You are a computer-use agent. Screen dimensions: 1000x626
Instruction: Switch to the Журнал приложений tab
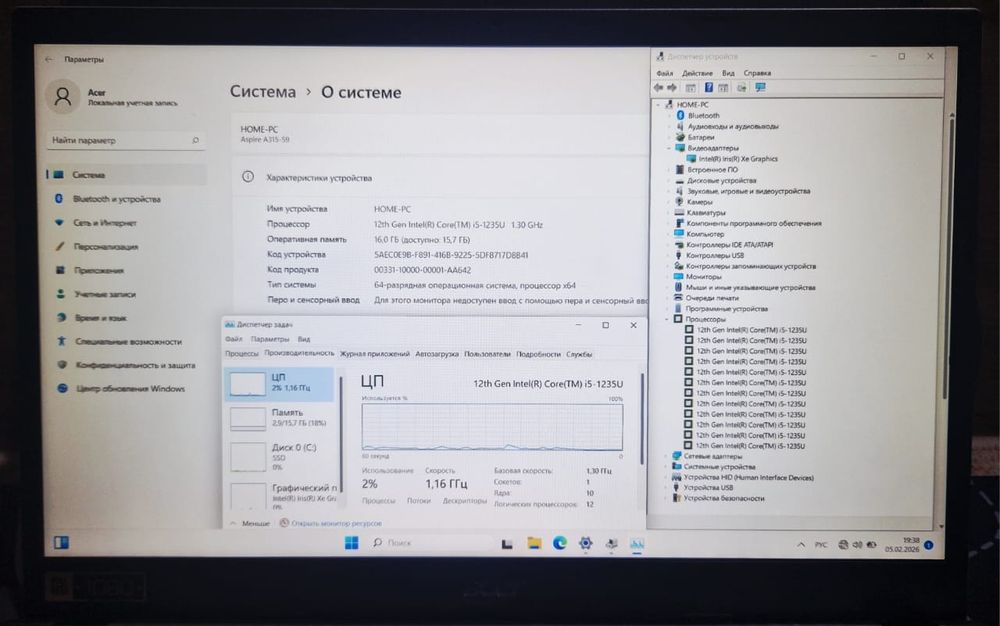point(374,354)
